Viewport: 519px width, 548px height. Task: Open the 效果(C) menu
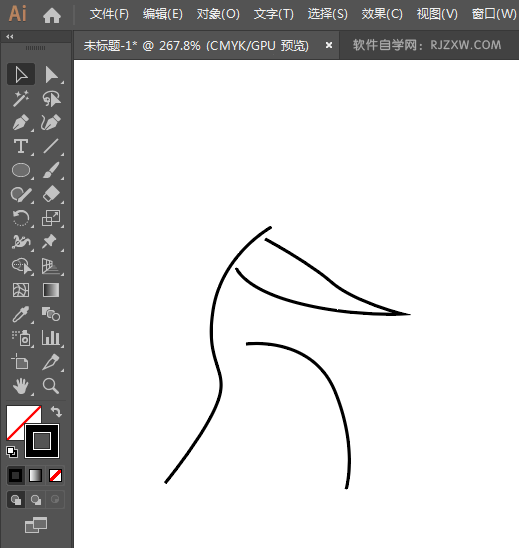coord(382,14)
